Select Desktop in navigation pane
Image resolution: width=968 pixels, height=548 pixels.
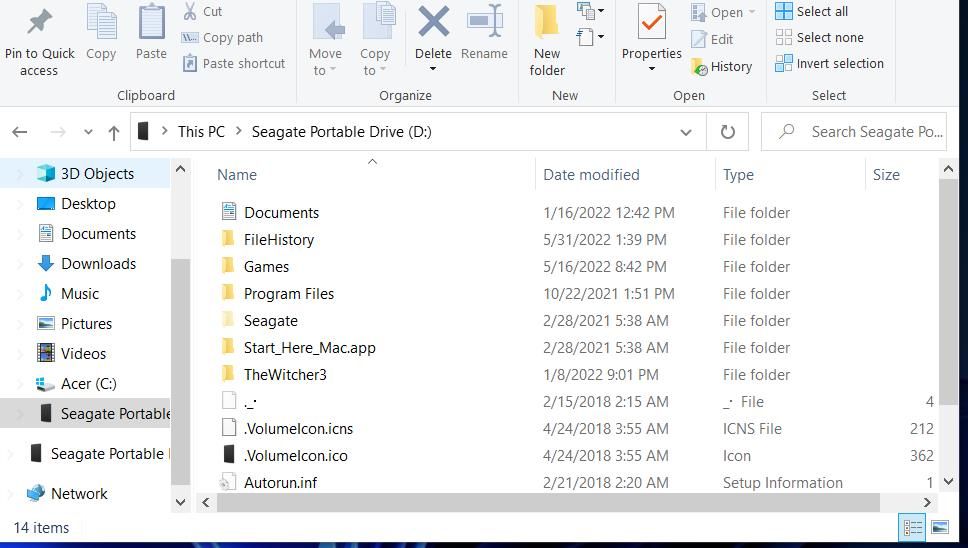(86, 204)
